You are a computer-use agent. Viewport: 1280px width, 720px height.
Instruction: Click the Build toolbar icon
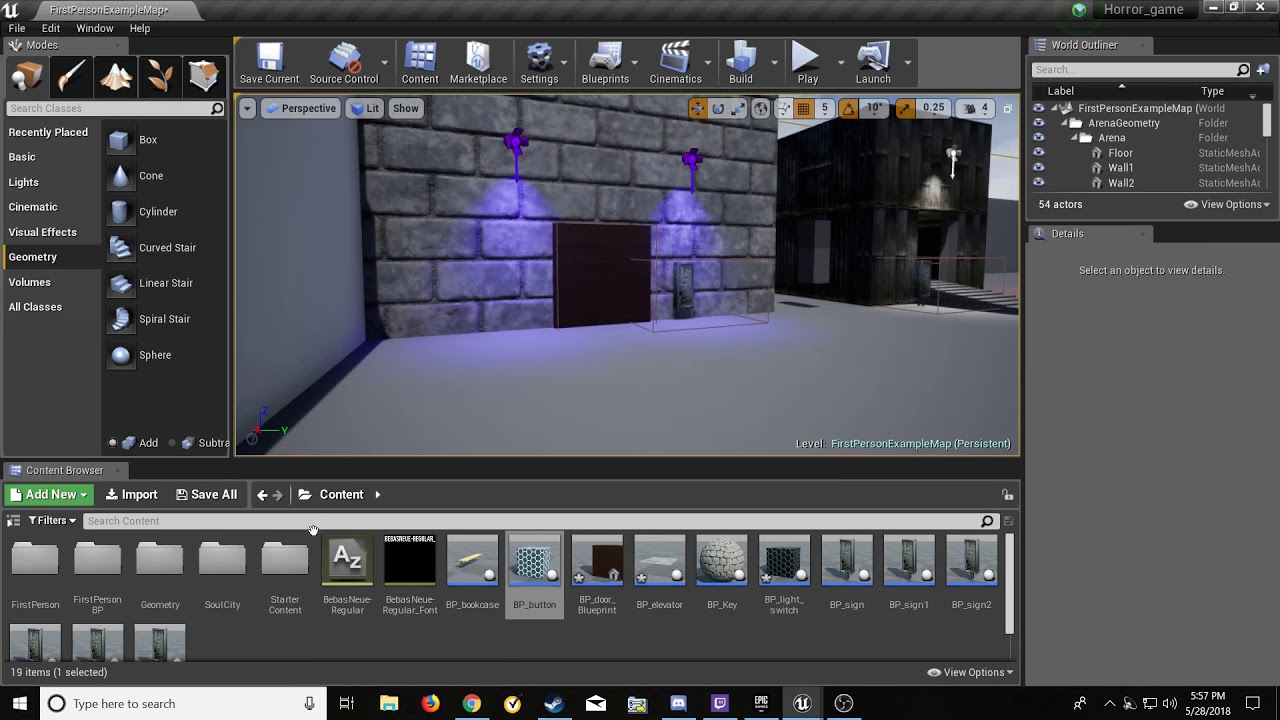[x=741, y=63]
